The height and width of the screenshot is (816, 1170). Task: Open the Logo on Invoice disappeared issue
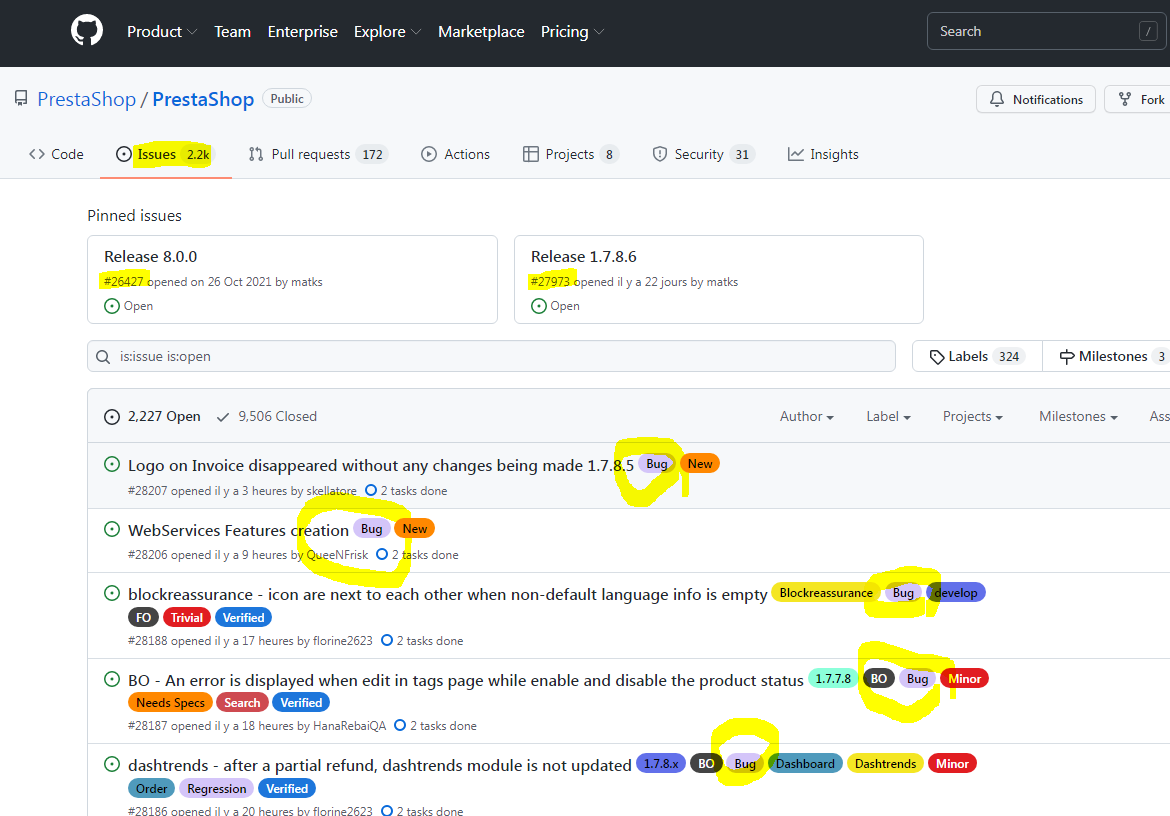click(381, 465)
